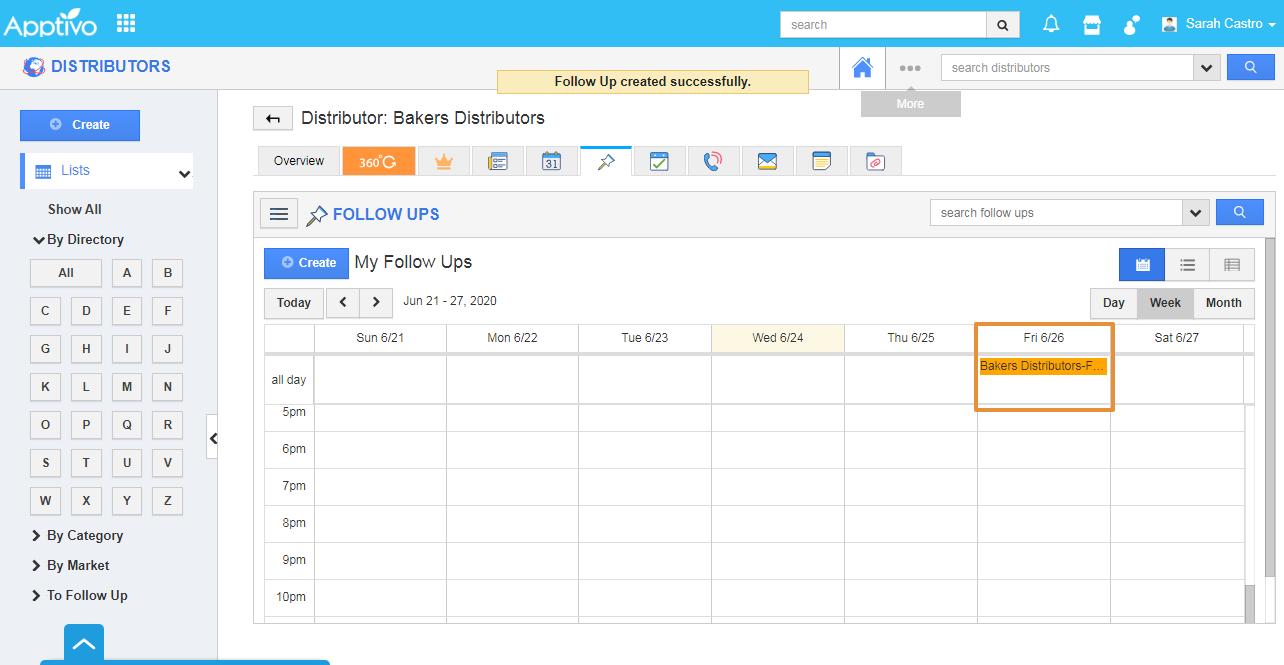
Task: Select the Month calendar view
Action: [1223, 303]
